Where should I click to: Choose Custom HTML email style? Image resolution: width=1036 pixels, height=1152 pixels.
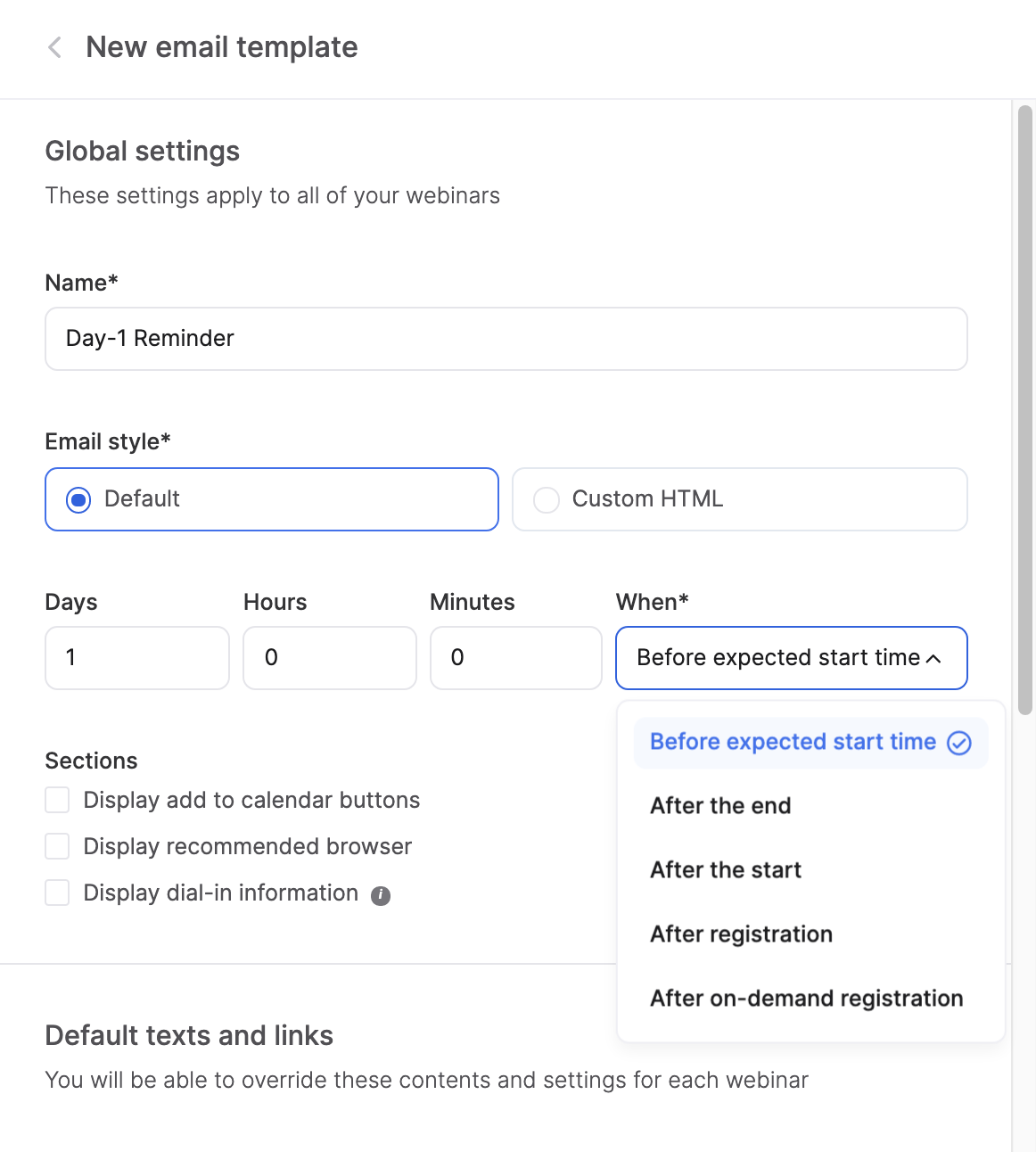[x=546, y=499]
